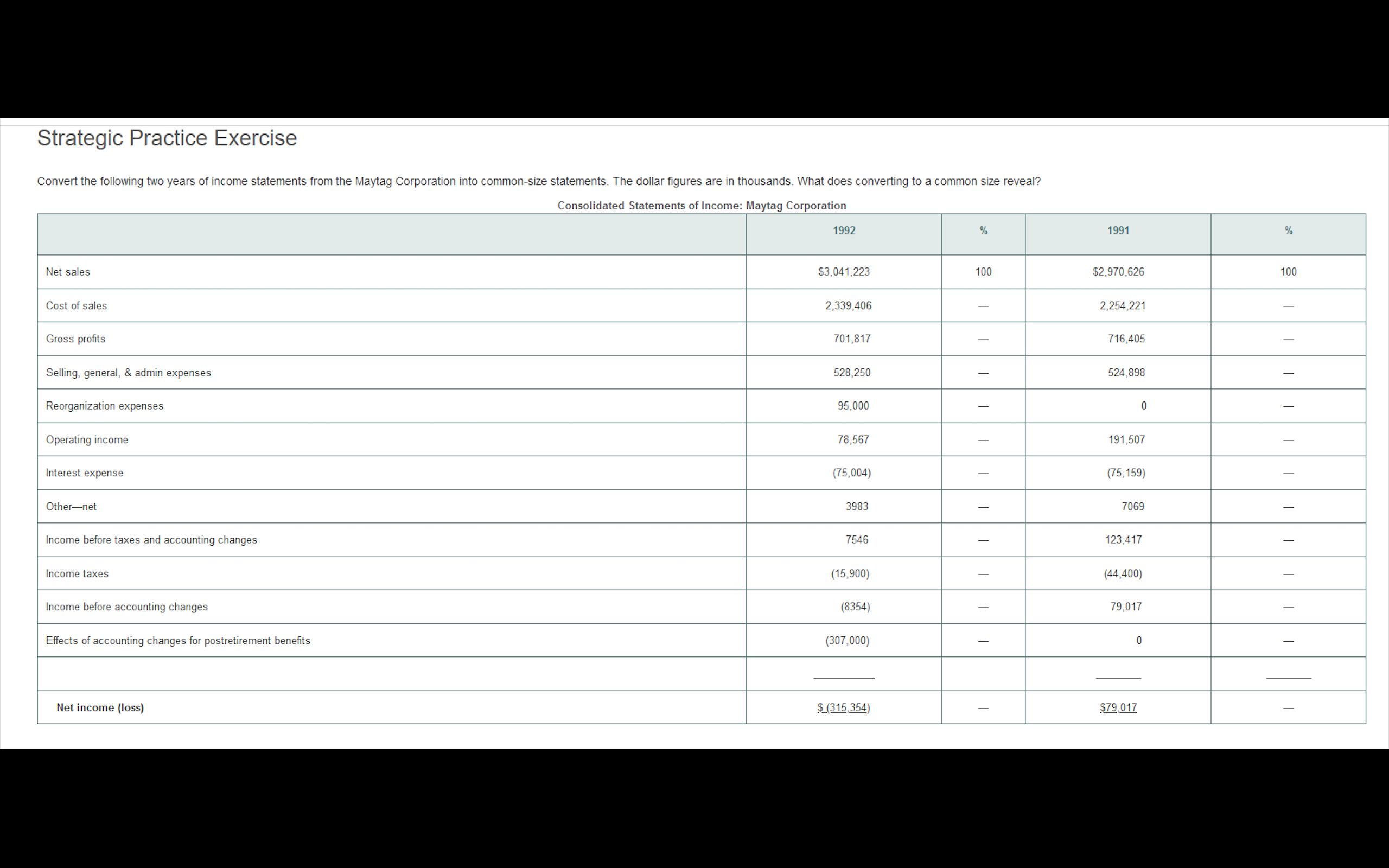Viewport: 1389px width, 868px height.
Task: Click the Strategic Practice Exercise heading
Action: point(167,138)
